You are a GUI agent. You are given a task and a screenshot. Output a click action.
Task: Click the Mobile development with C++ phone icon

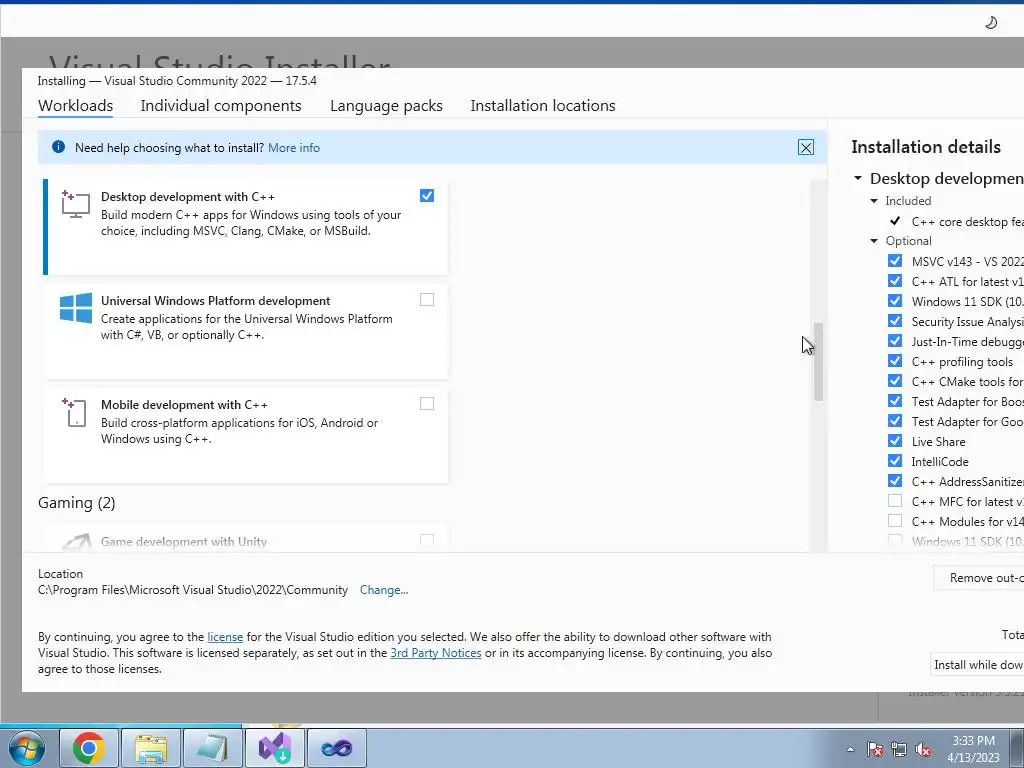click(x=74, y=413)
